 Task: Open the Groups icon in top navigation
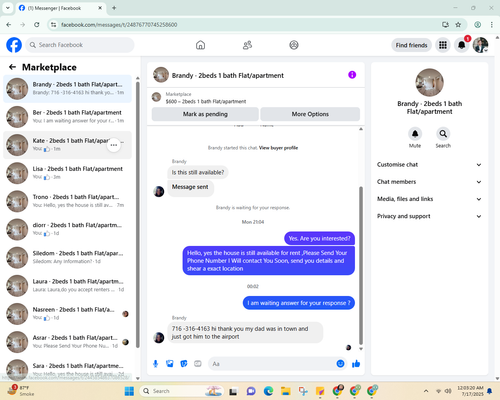294,45
